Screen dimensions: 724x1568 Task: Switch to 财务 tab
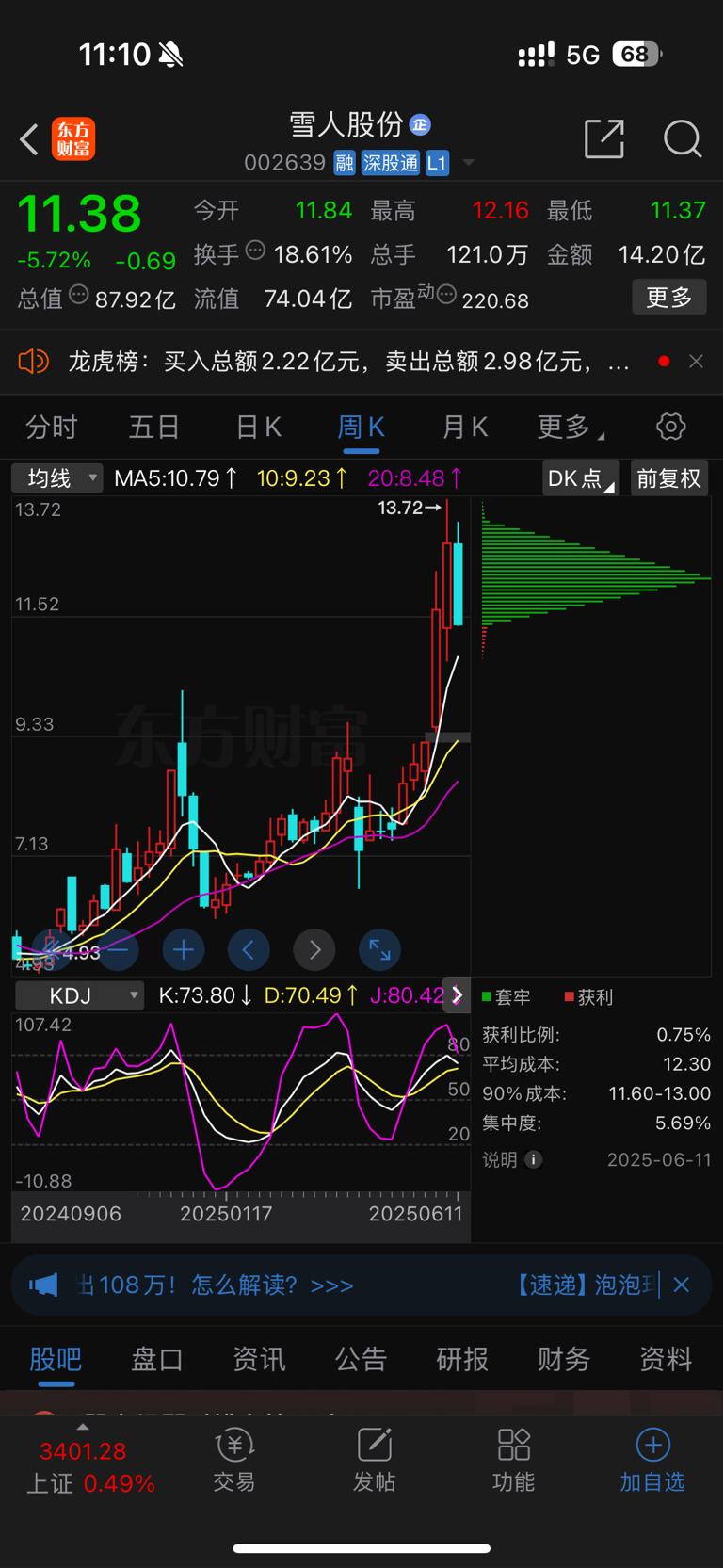pyautogui.click(x=564, y=1359)
